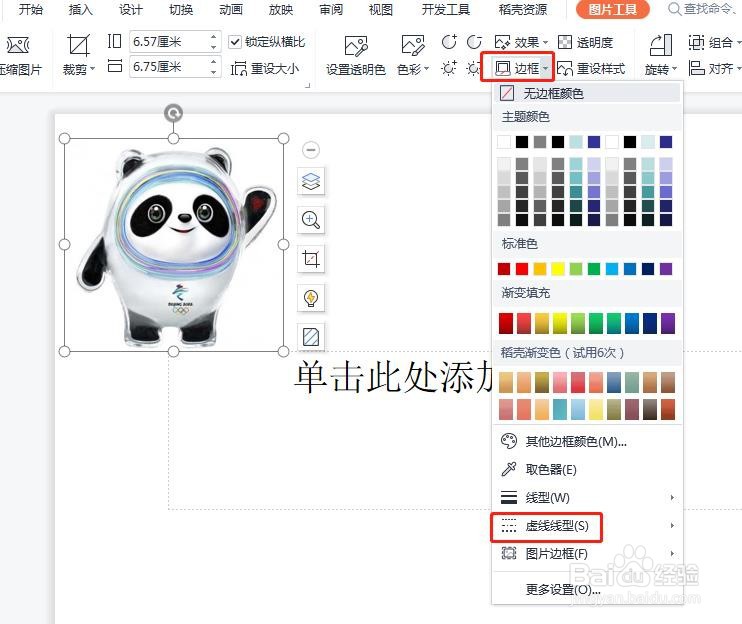Choose the red gradient fill swatch

(x=506, y=324)
